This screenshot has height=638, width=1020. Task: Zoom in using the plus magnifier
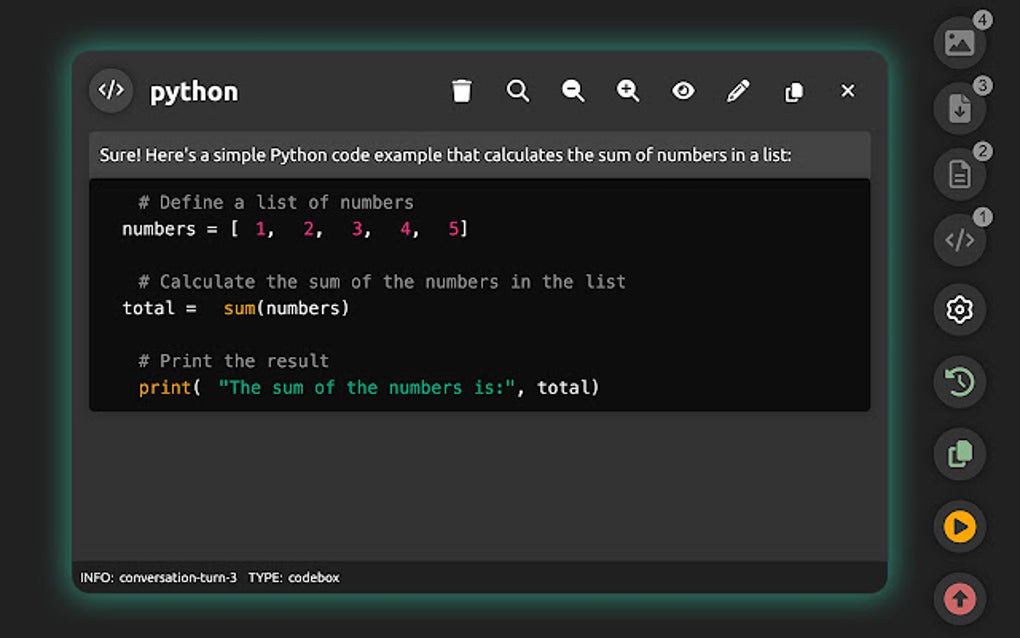tap(628, 90)
